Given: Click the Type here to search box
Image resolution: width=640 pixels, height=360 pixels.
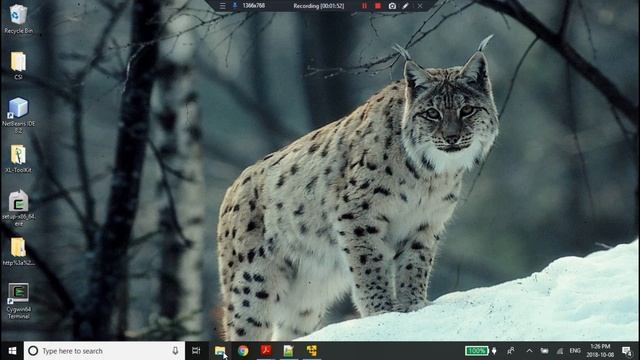Looking at the screenshot, I should click(x=104, y=351).
